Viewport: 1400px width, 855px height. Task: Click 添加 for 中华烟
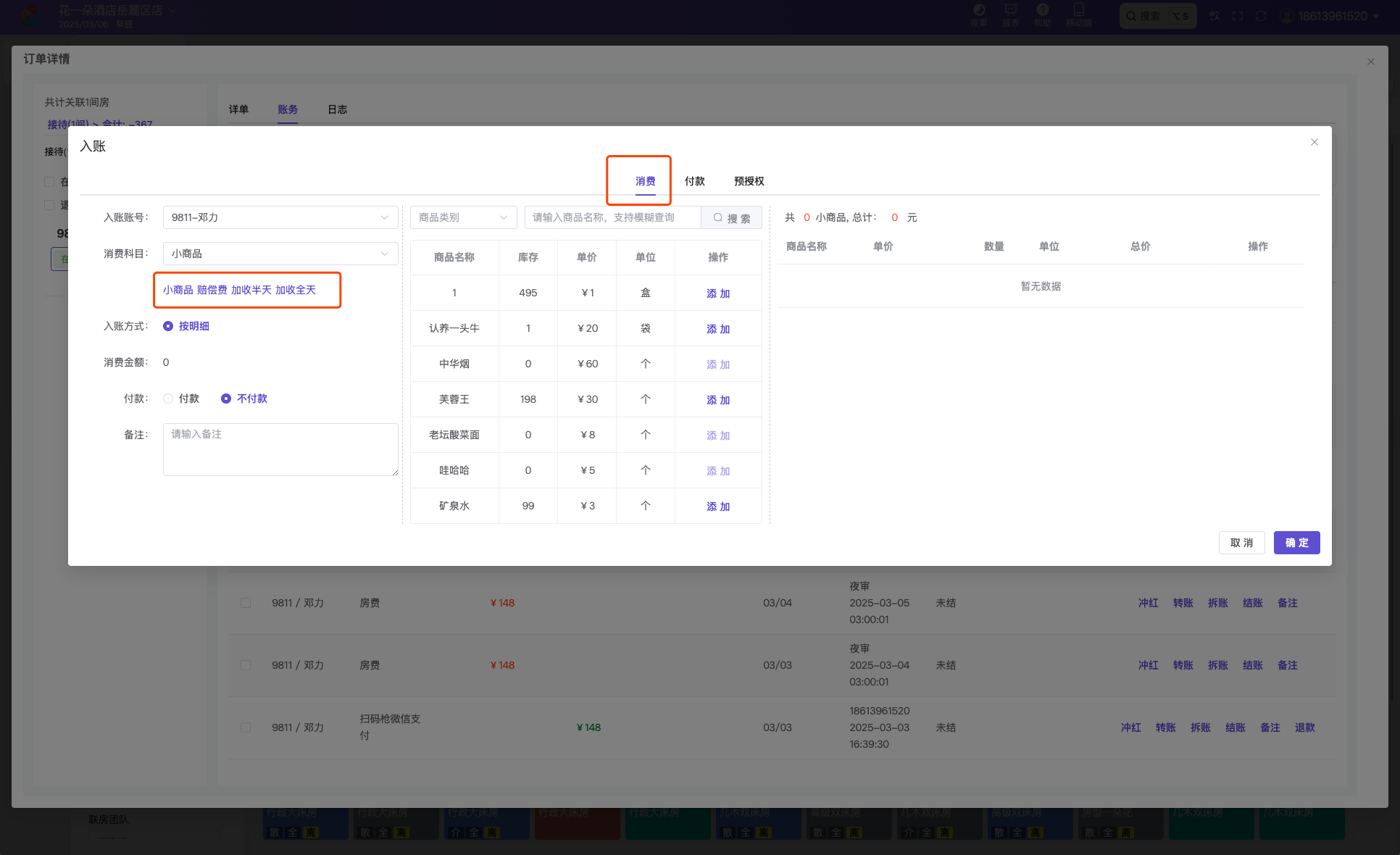pyautogui.click(x=718, y=364)
